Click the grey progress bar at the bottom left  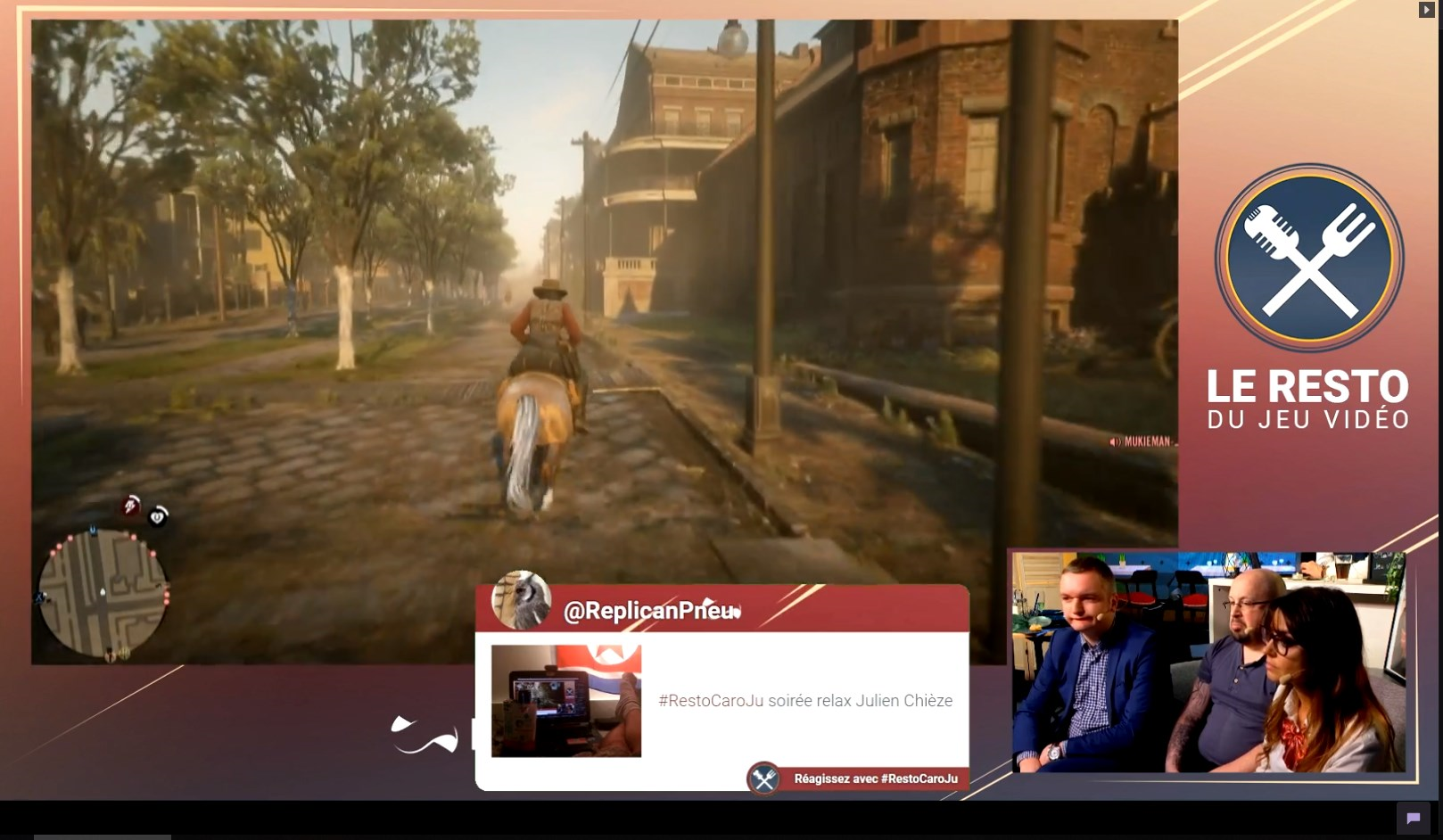[x=103, y=837]
